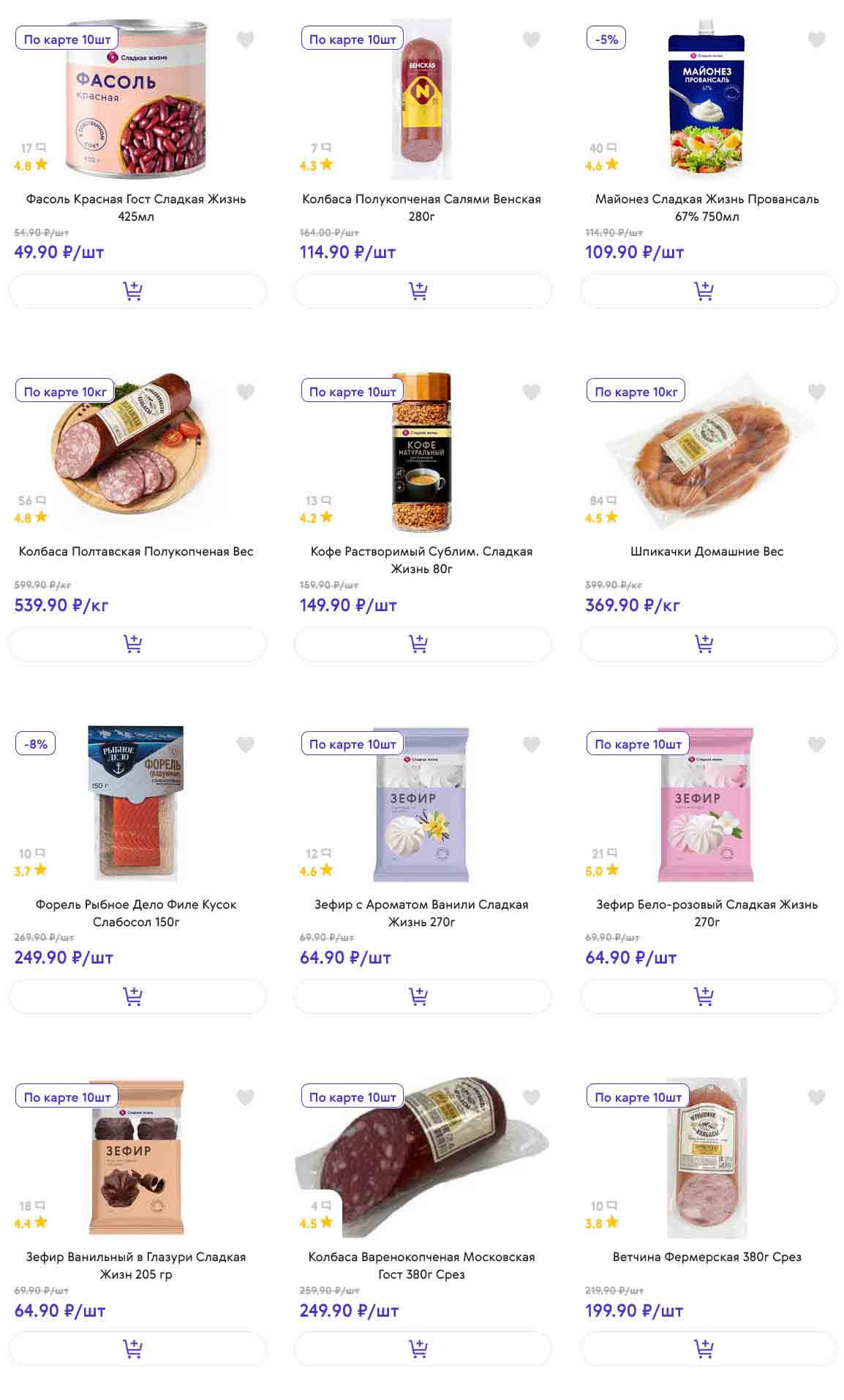
Task: Open Зефир с Ароматом Ванили title link
Action: coord(421,912)
